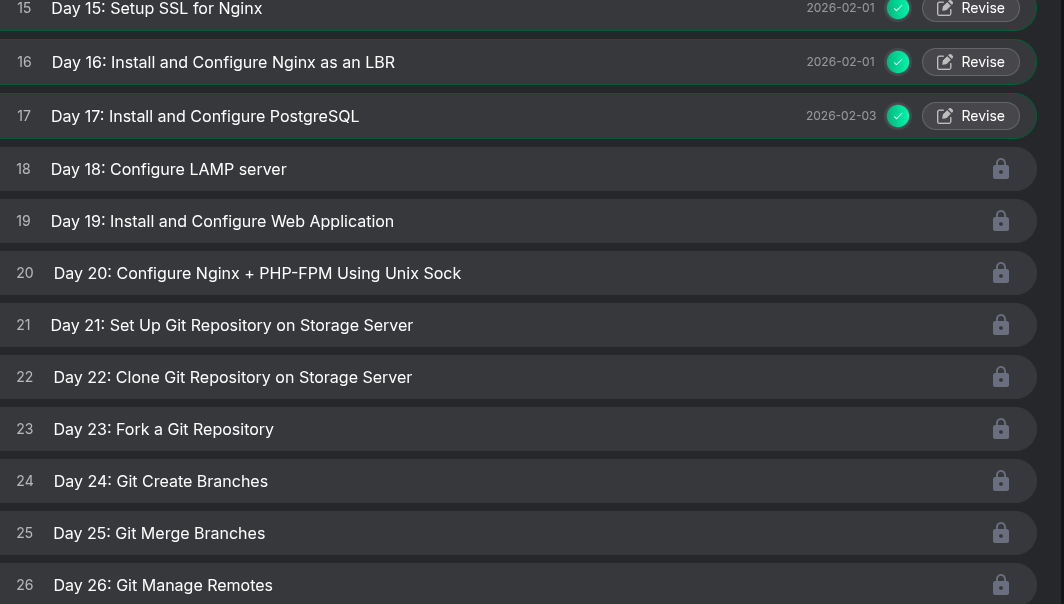Select Day 18: Configure LAMP server
Screen dimensions: 1064x604
[168, 169]
